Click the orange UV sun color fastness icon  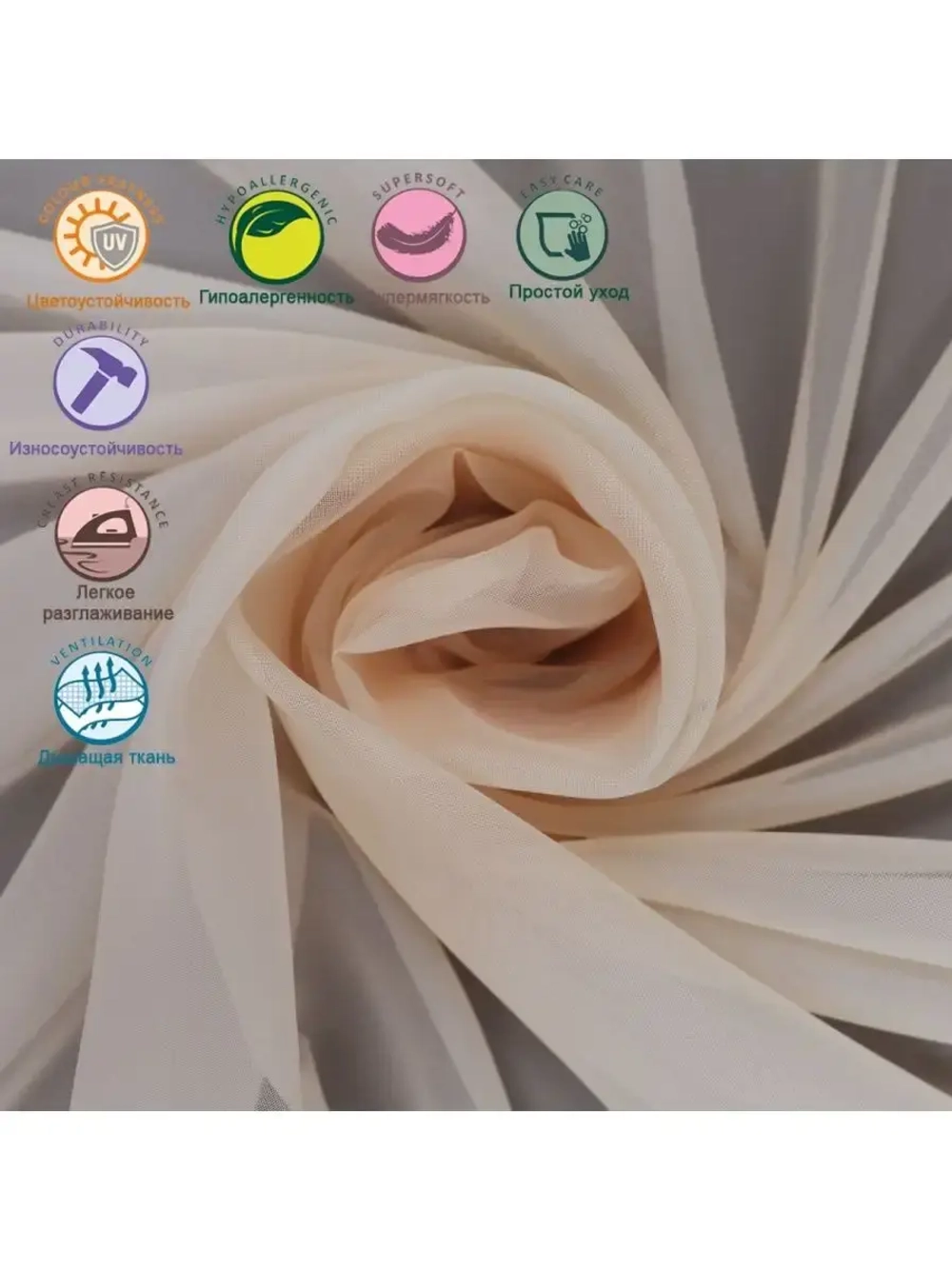pyautogui.click(x=100, y=236)
